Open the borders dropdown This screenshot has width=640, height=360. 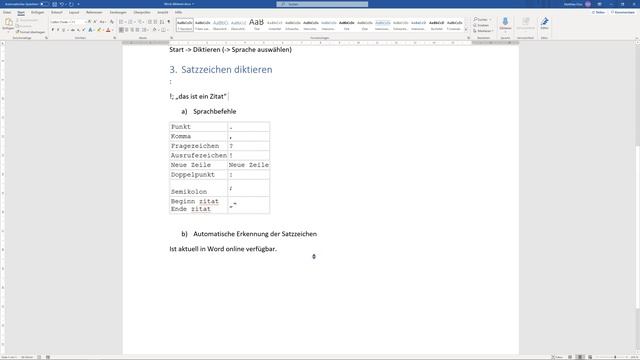(x=164, y=30)
